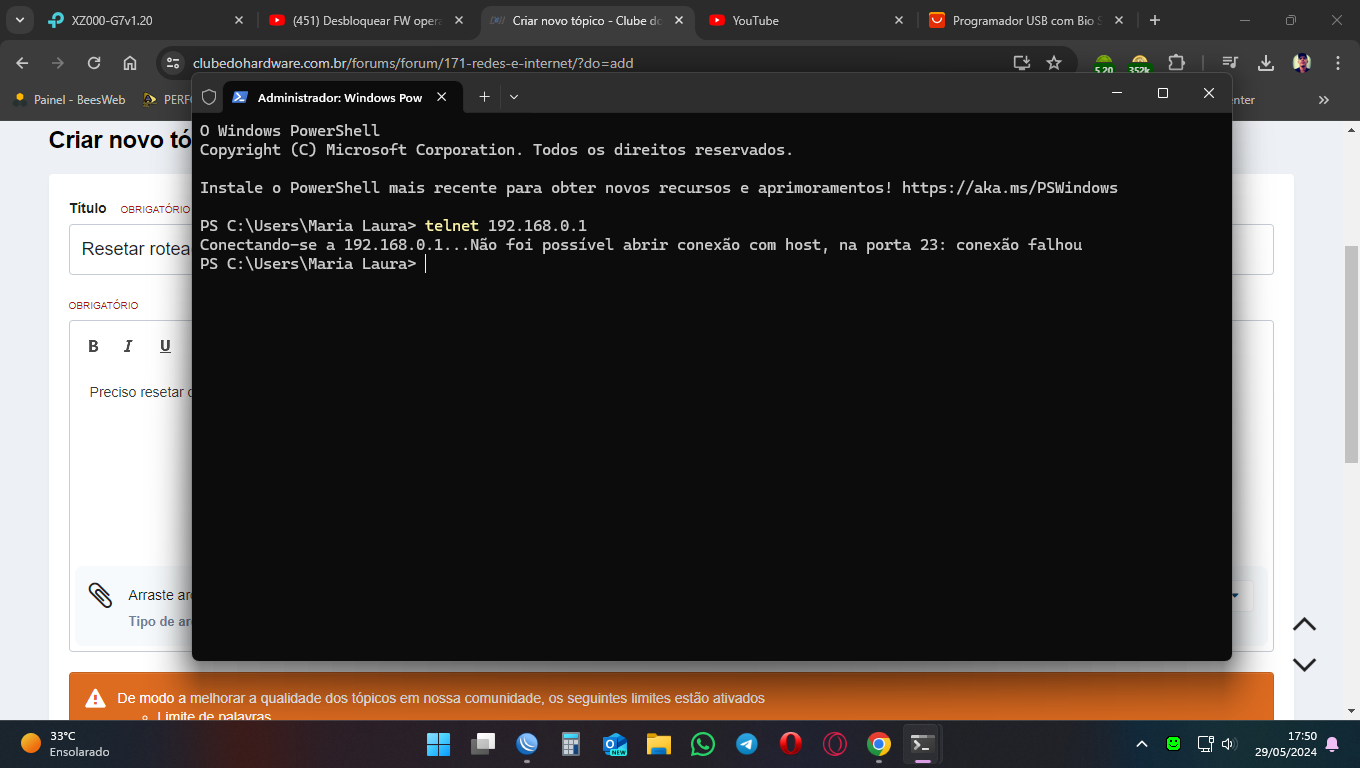The width and height of the screenshot is (1360, 768).
Task: Show hidden system tray icons
Action: pyautogui.click(x=1142, y=744)
